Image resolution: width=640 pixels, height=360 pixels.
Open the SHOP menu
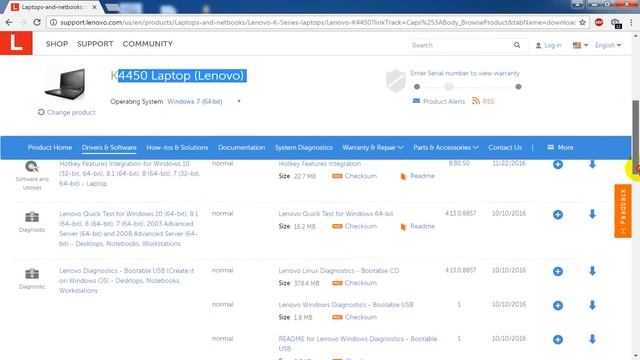point(57,44)
